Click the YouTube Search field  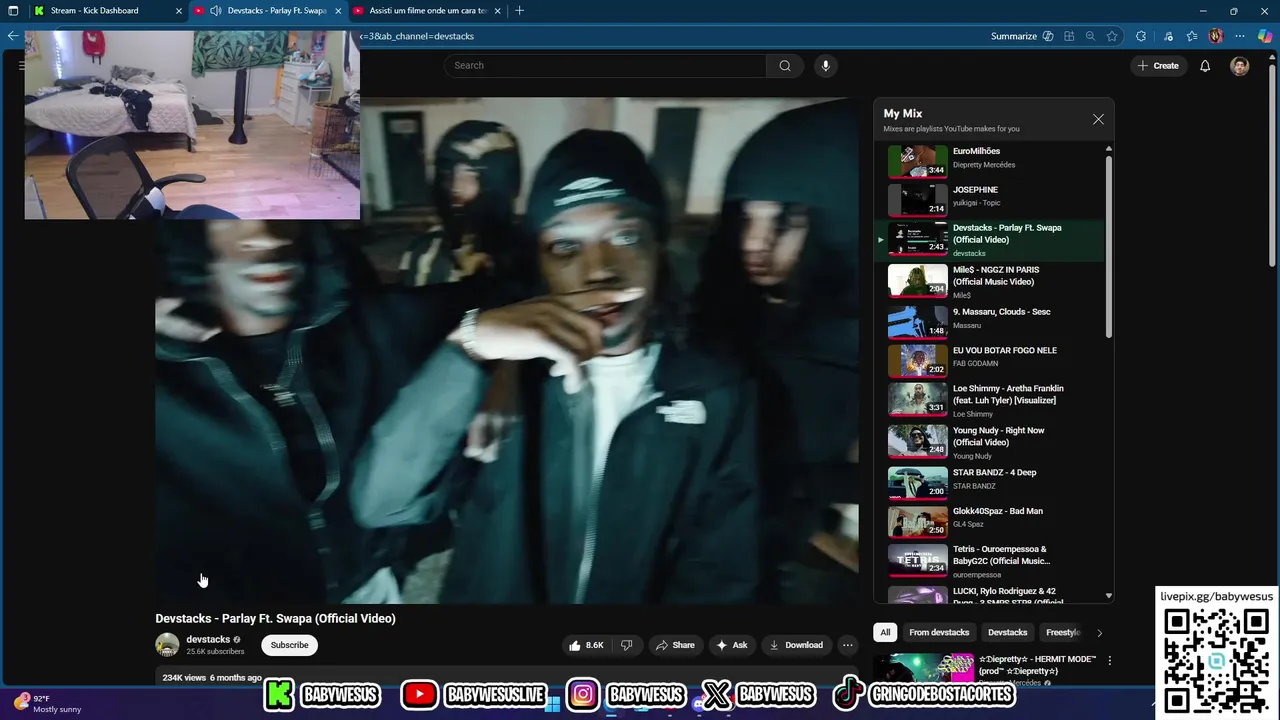(x=605, y=66)
